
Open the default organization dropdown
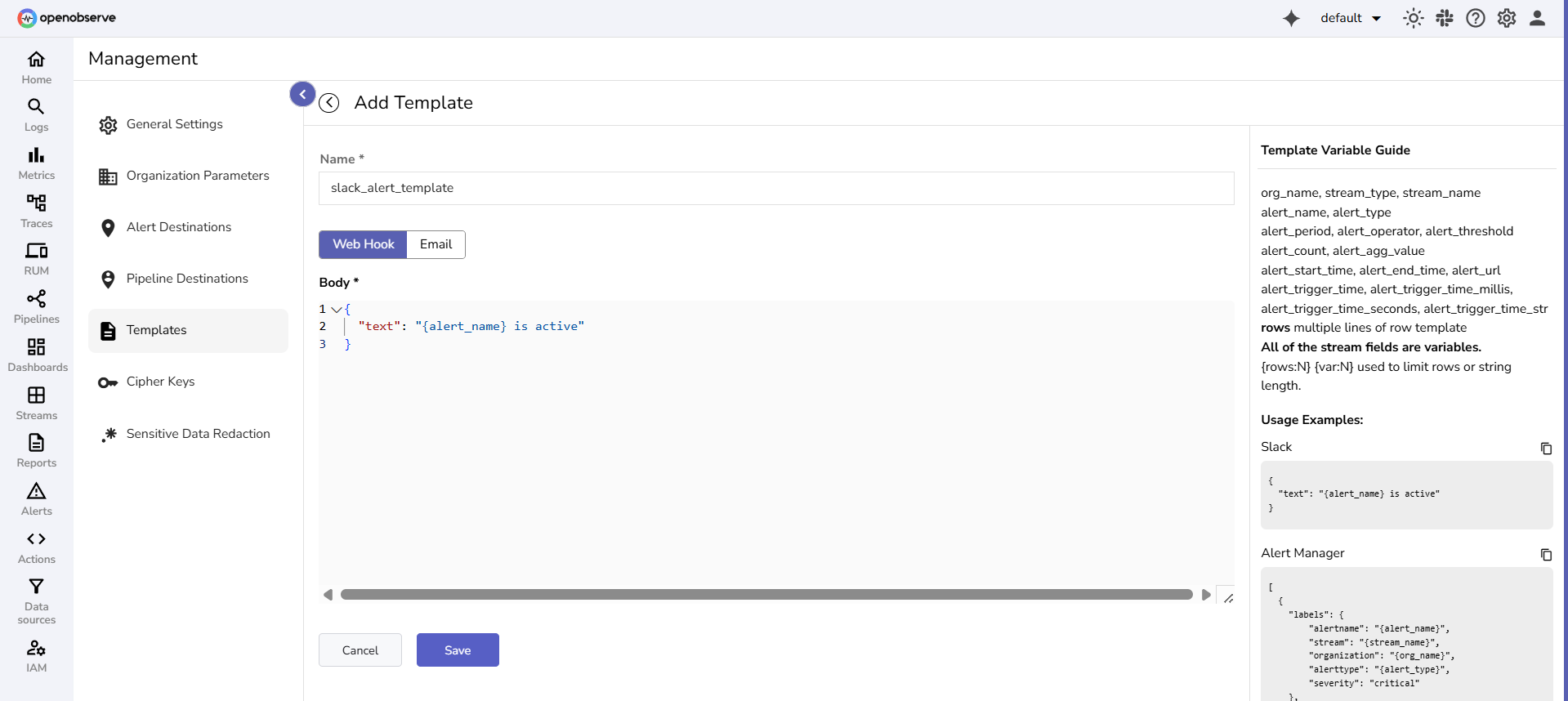coord(1351,18)
